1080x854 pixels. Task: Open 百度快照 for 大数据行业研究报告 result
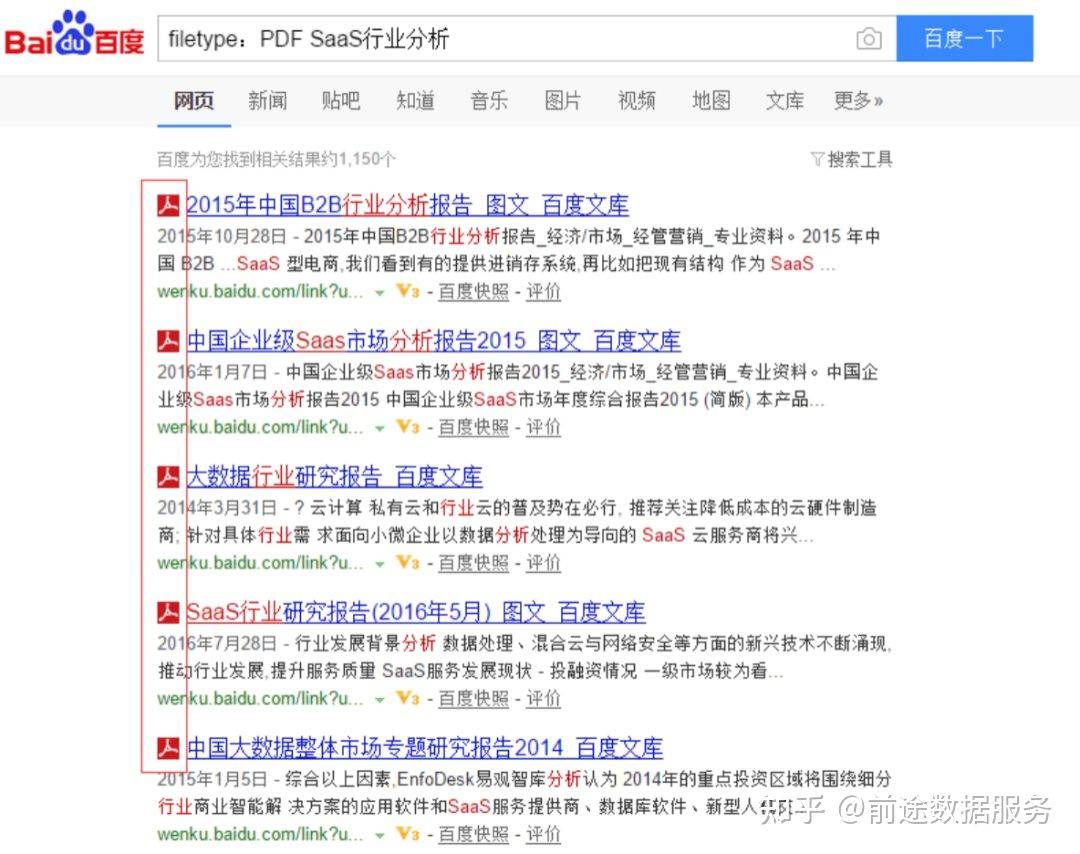[473, 563]
